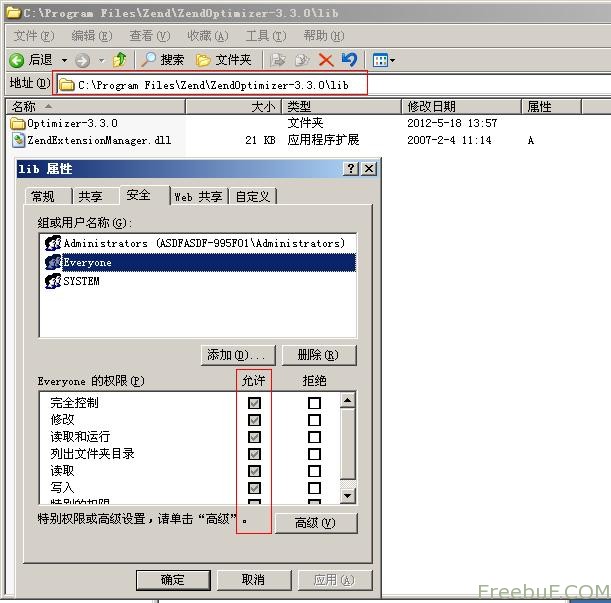Sort by 名称 column header
611x603 pixels.
coord(95,106)
